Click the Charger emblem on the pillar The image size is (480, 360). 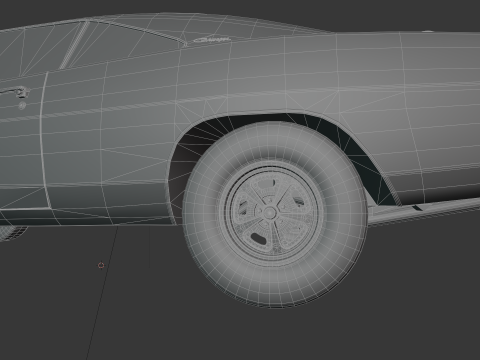pyautogui.click(x=212, y=40)
